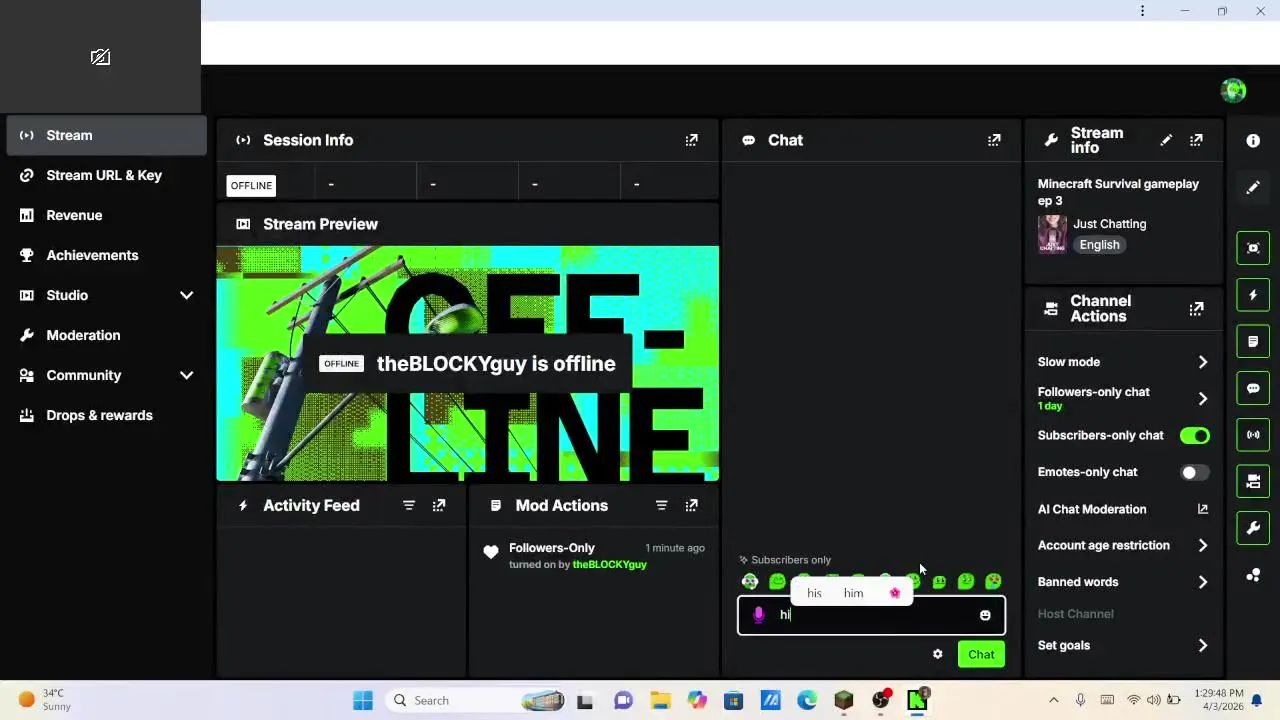Click 'Minecraft Survival gameplay ep 3' title
The width and height of the screenshot is (1280, 720).
click(x=1118, y=192)
